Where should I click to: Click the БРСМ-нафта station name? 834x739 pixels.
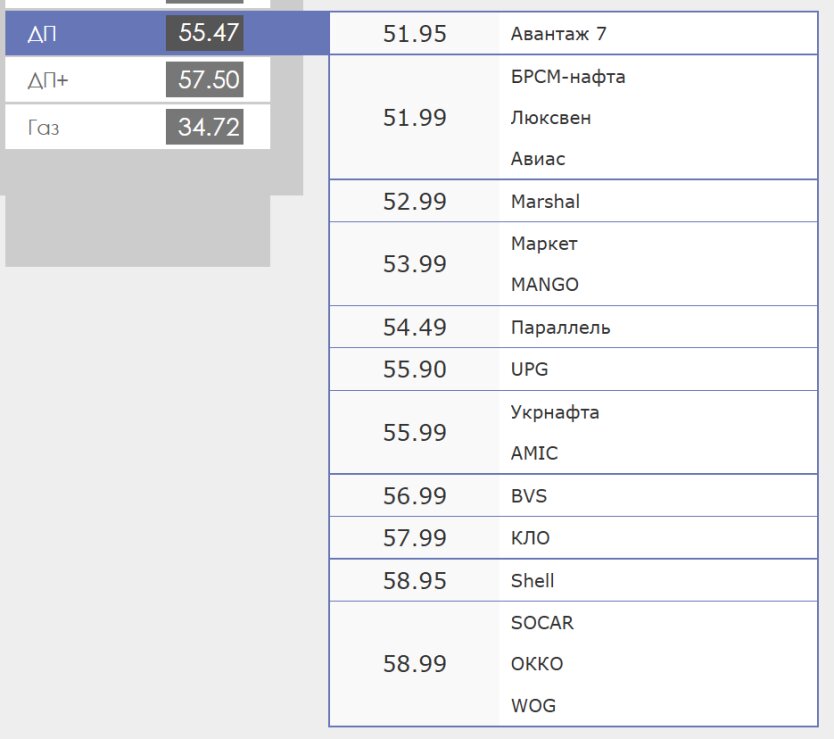568,77
